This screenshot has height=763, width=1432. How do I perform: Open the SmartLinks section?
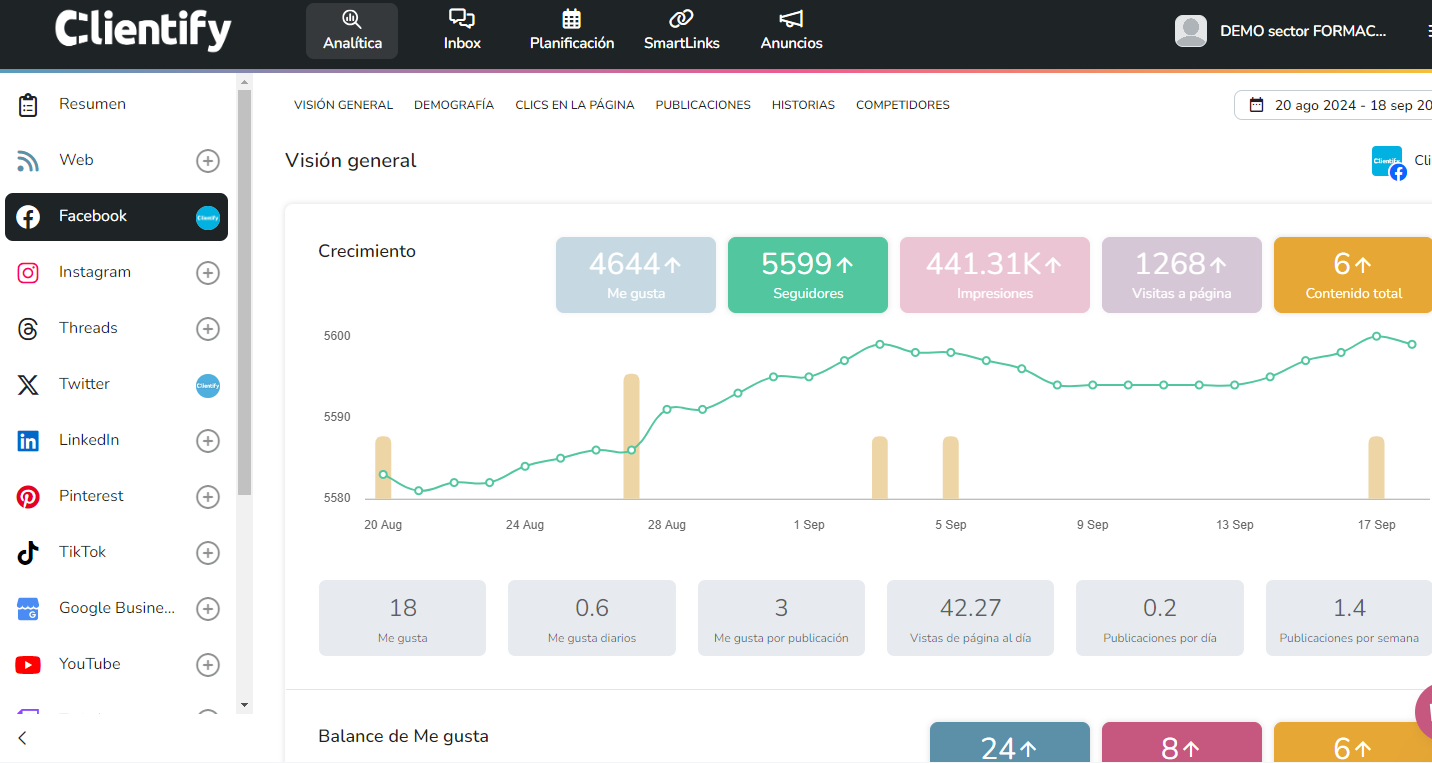pos(682,31)
